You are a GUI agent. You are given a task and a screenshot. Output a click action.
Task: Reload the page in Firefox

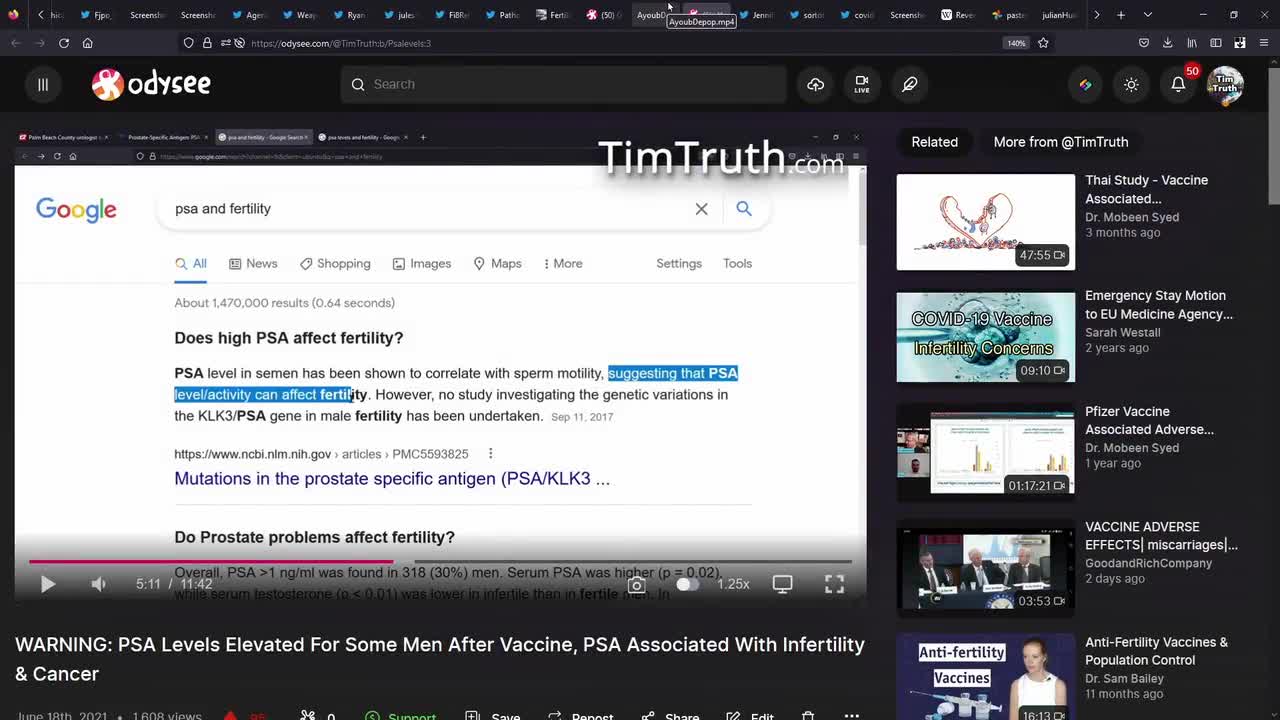63,43
